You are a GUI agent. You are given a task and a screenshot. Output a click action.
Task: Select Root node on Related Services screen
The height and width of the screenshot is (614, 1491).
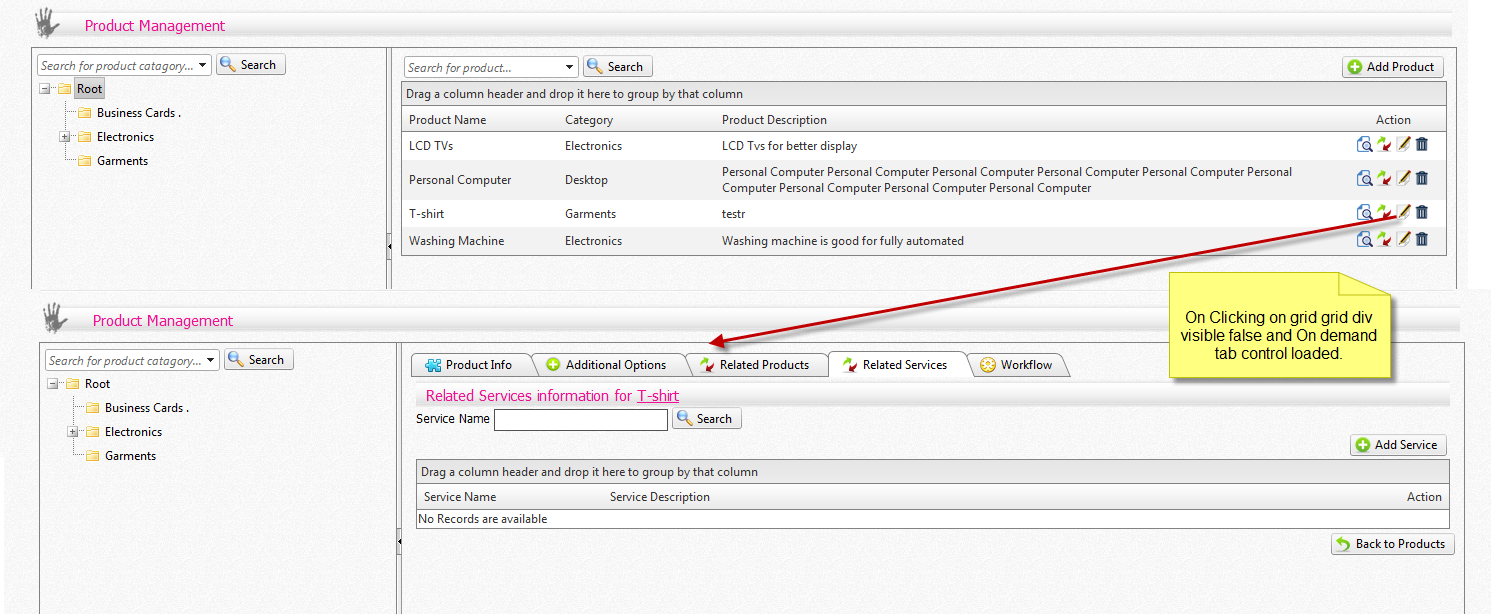click(x=97, y=384)
